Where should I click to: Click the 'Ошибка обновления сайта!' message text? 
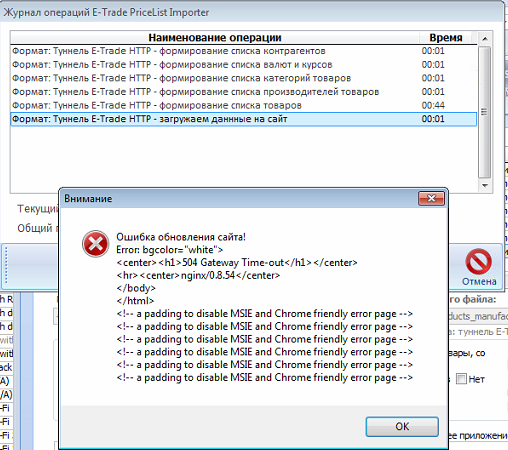tap(181, 237)
